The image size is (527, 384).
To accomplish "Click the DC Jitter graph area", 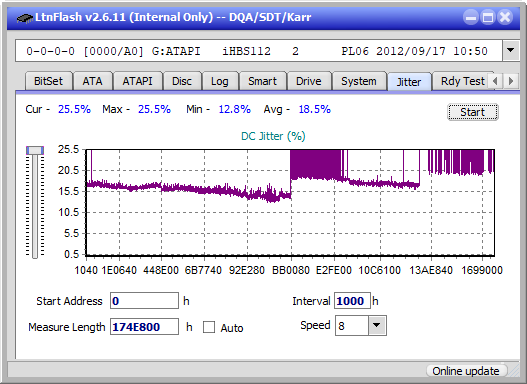I will 290,203.
